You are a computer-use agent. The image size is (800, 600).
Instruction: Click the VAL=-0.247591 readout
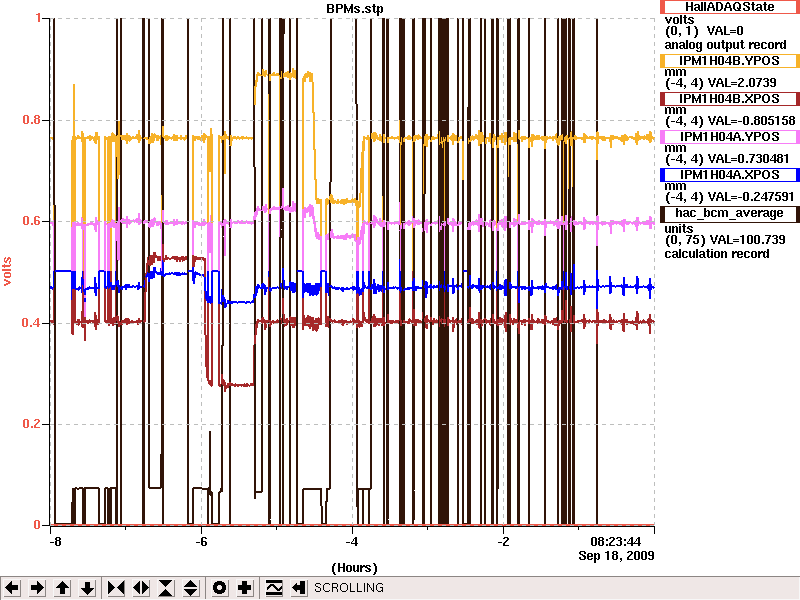click(750, 197)
